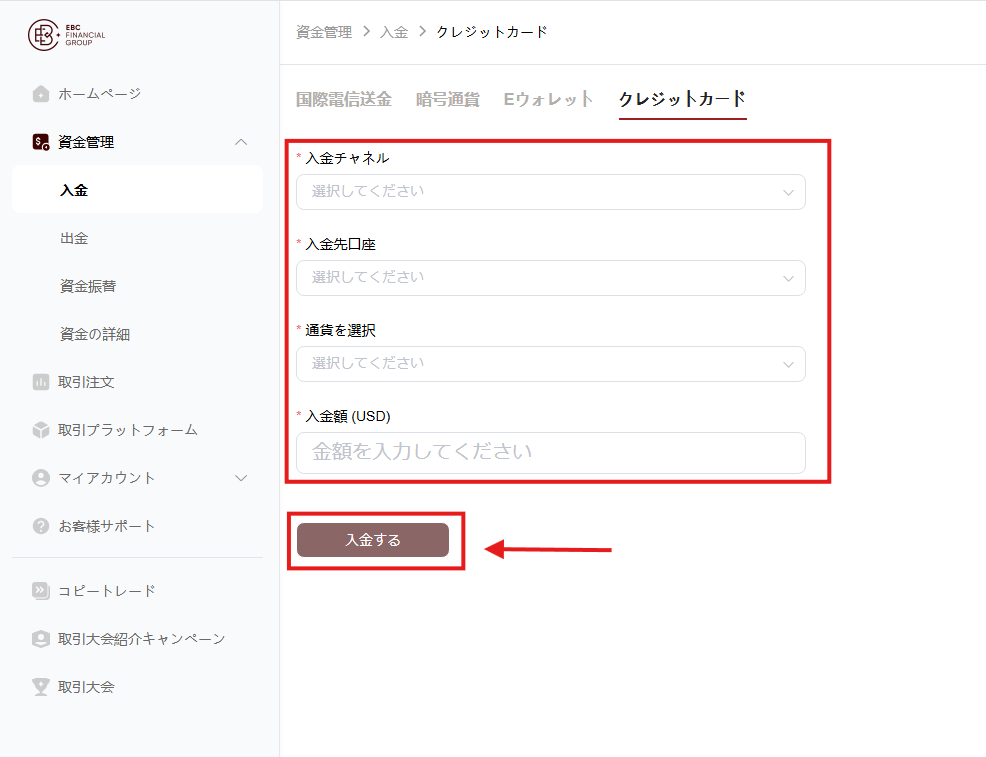Open 取引プラットフォーム in the sidebar

coord(128,430)
